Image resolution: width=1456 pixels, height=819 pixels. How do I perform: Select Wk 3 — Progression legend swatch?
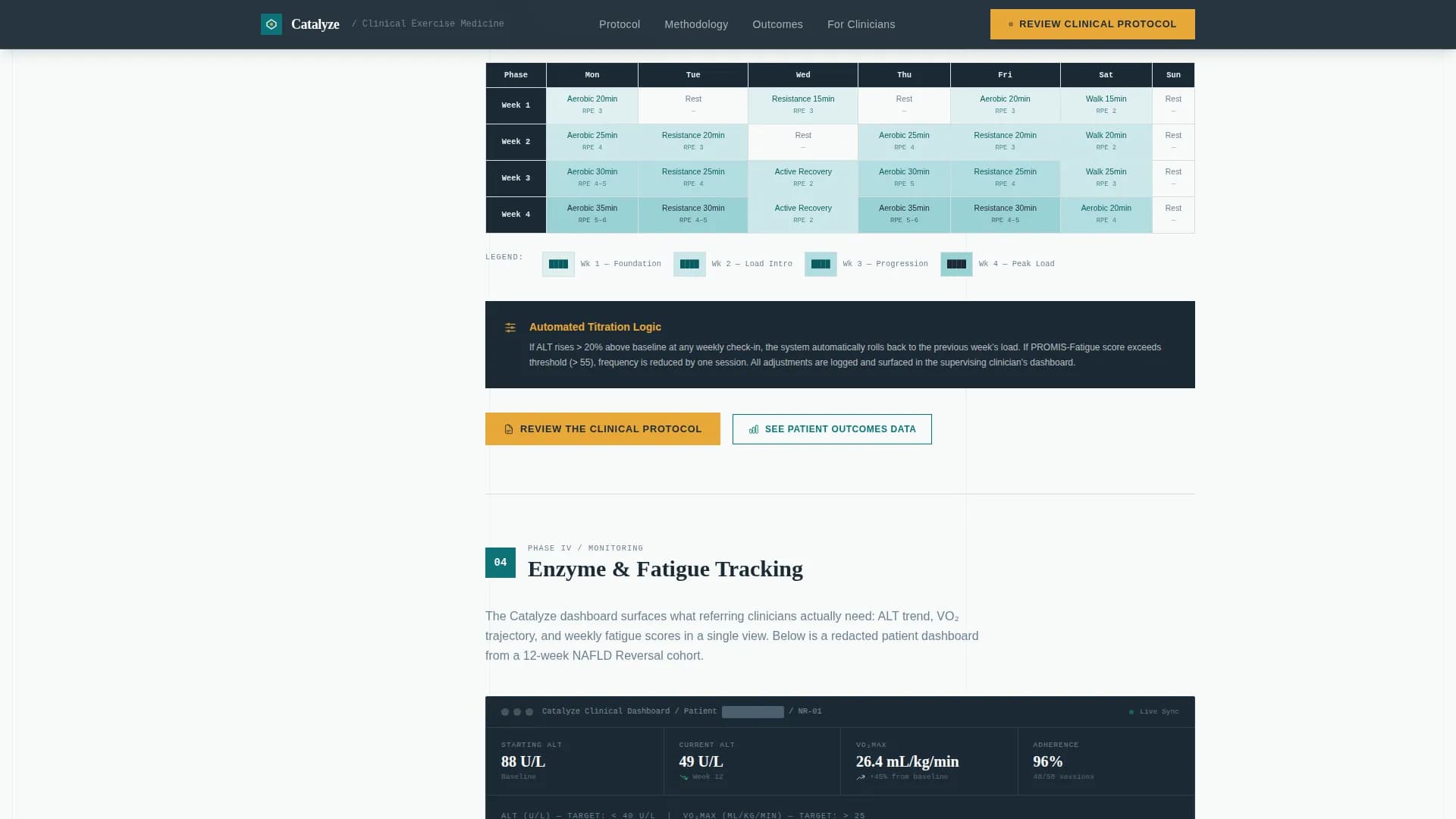[x=821, y=264]
